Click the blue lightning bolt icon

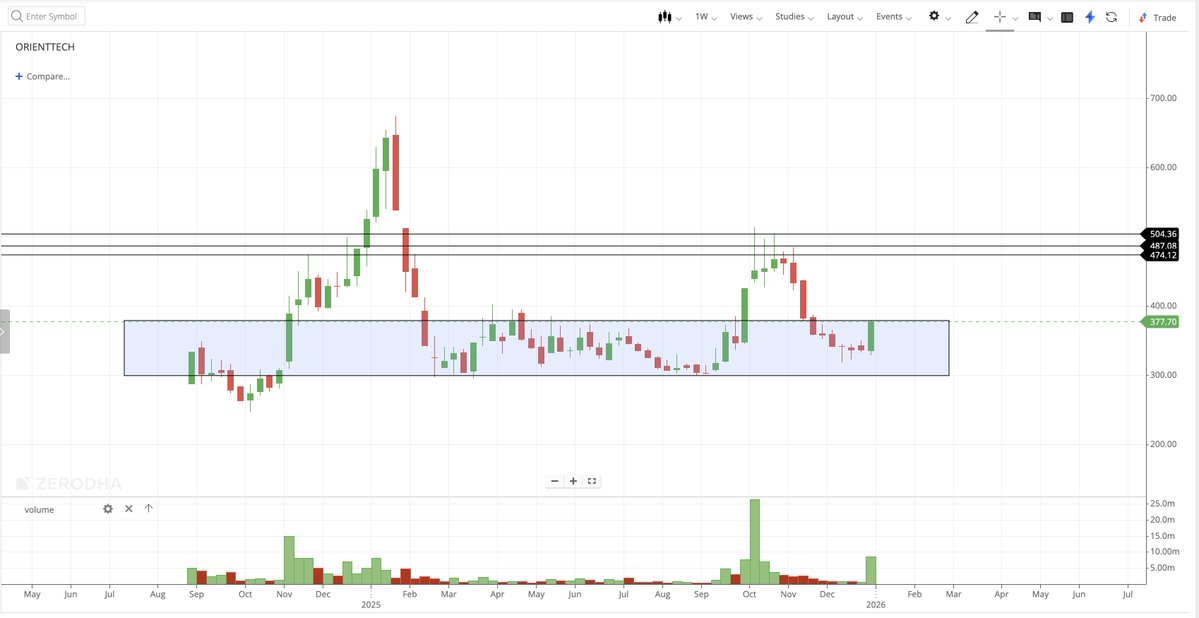click(x=1090, y=17)
